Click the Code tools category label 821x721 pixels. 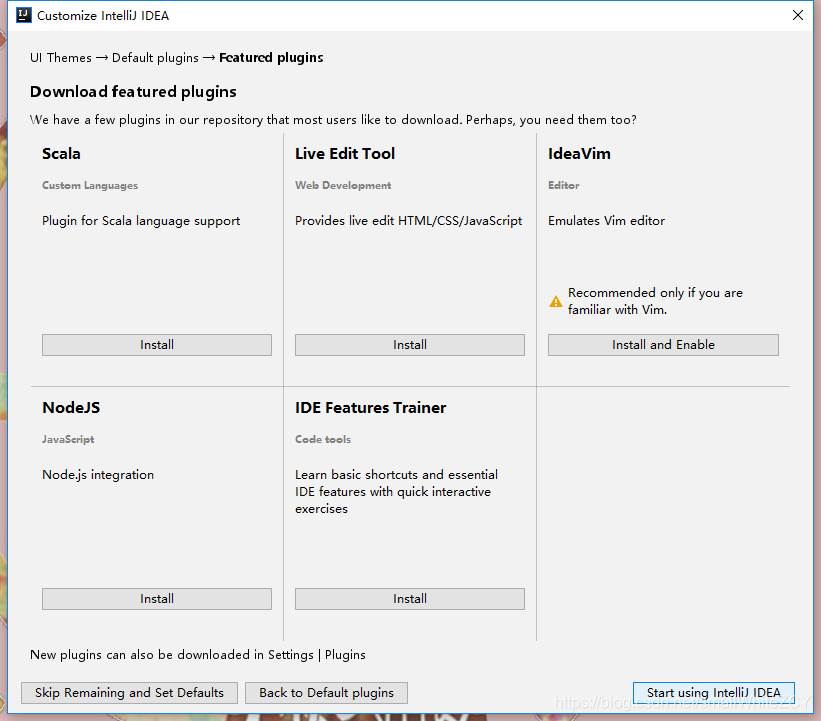323,439
